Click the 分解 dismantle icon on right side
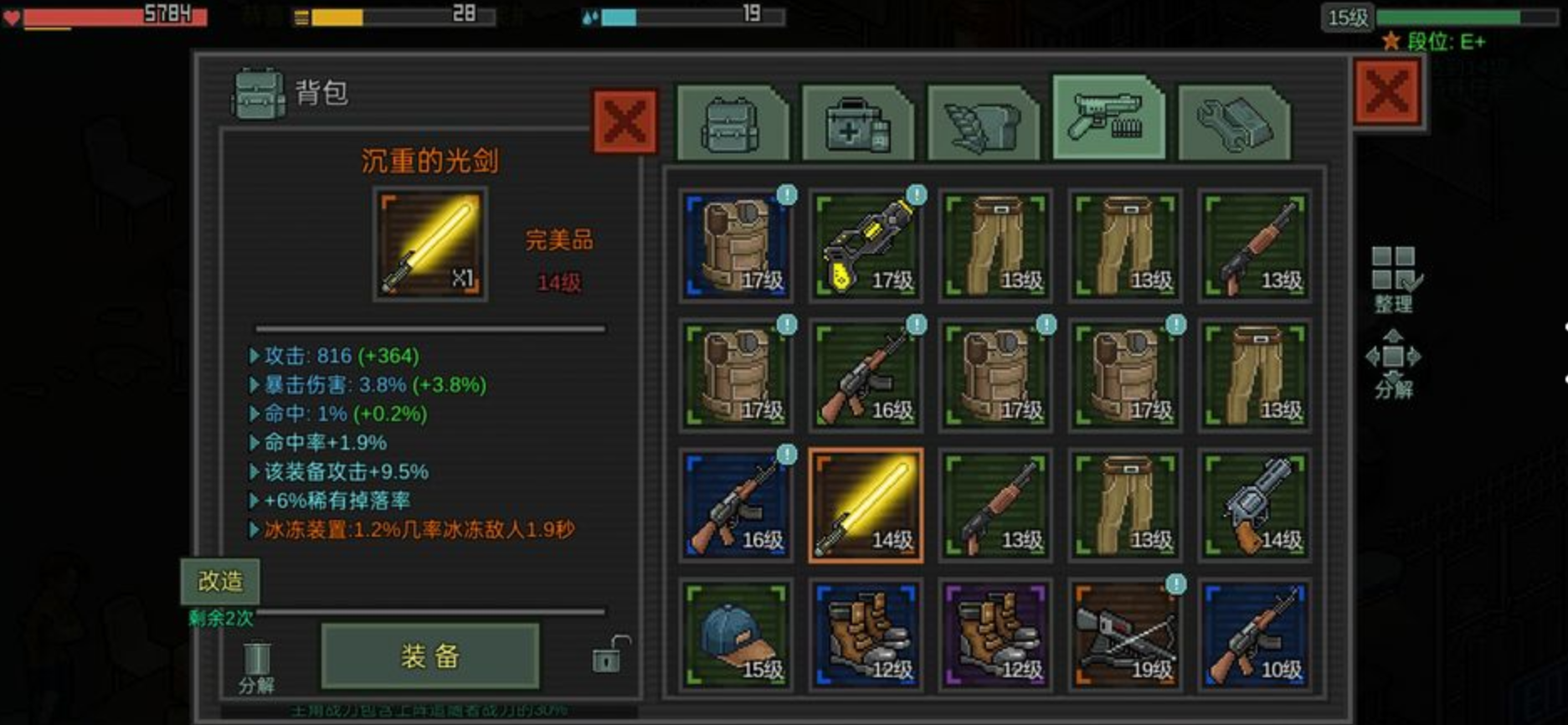1568x725 pixels. point(1393,363)
